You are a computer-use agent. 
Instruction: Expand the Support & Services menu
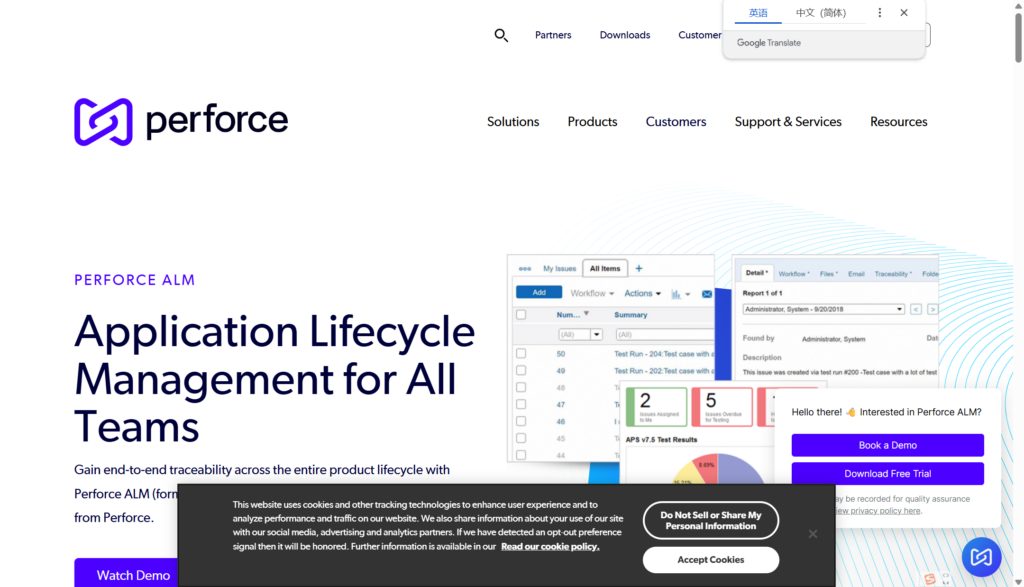pos(788,122)
